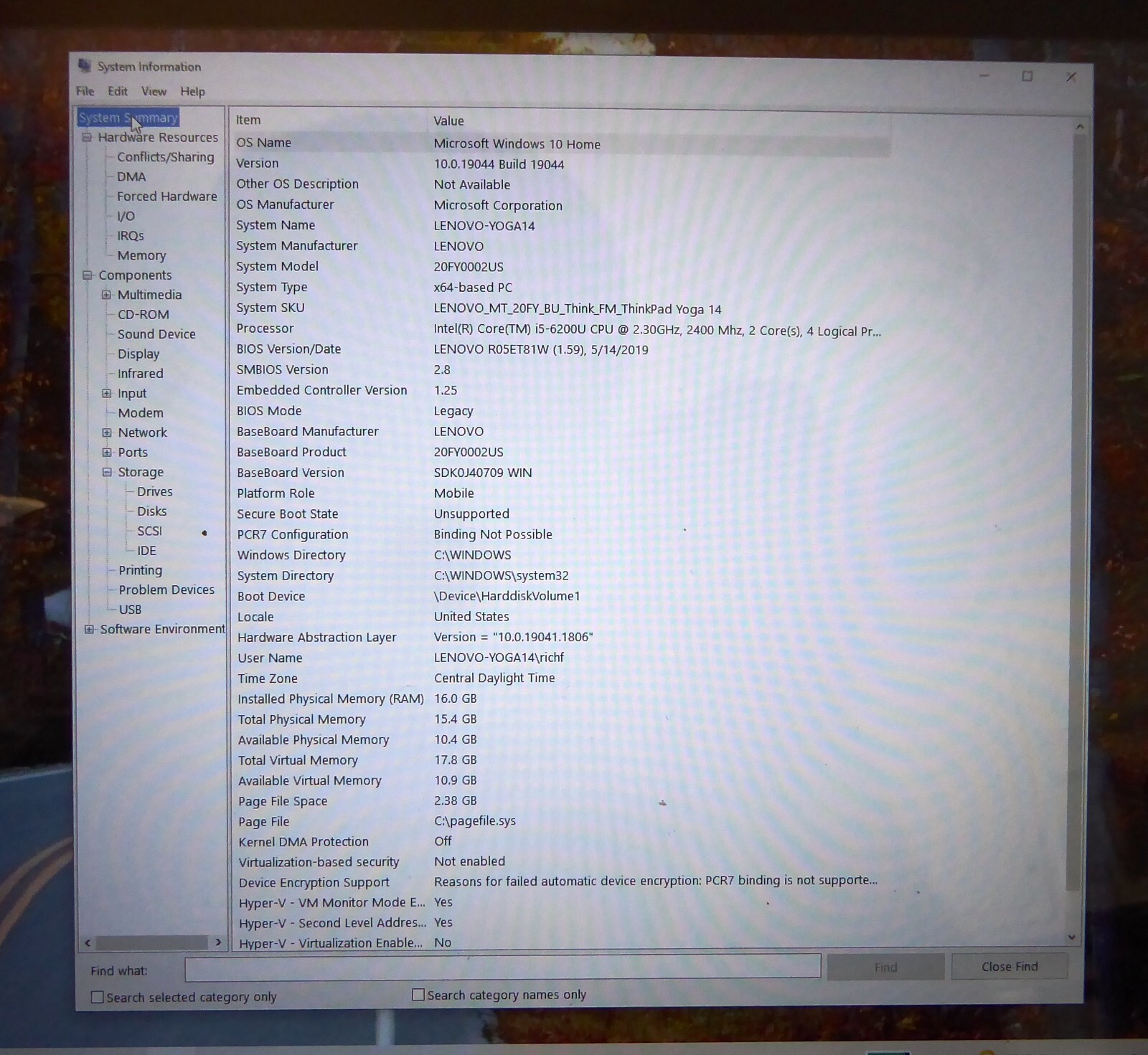The image size is (1148, 1055).
Task: Select IRQs tree item
Action: click(x=131, y=235)
